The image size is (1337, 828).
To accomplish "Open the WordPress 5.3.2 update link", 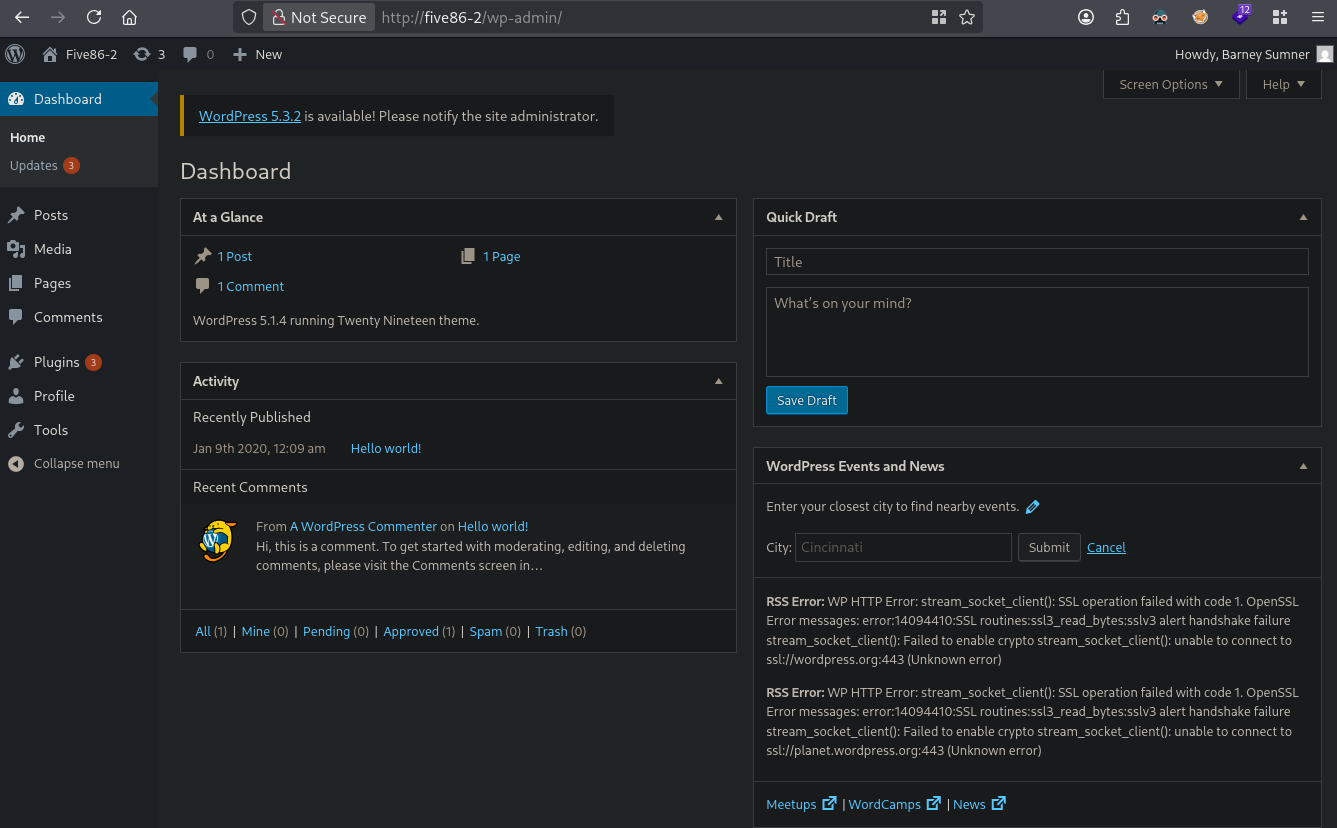I will click(250, 116).
